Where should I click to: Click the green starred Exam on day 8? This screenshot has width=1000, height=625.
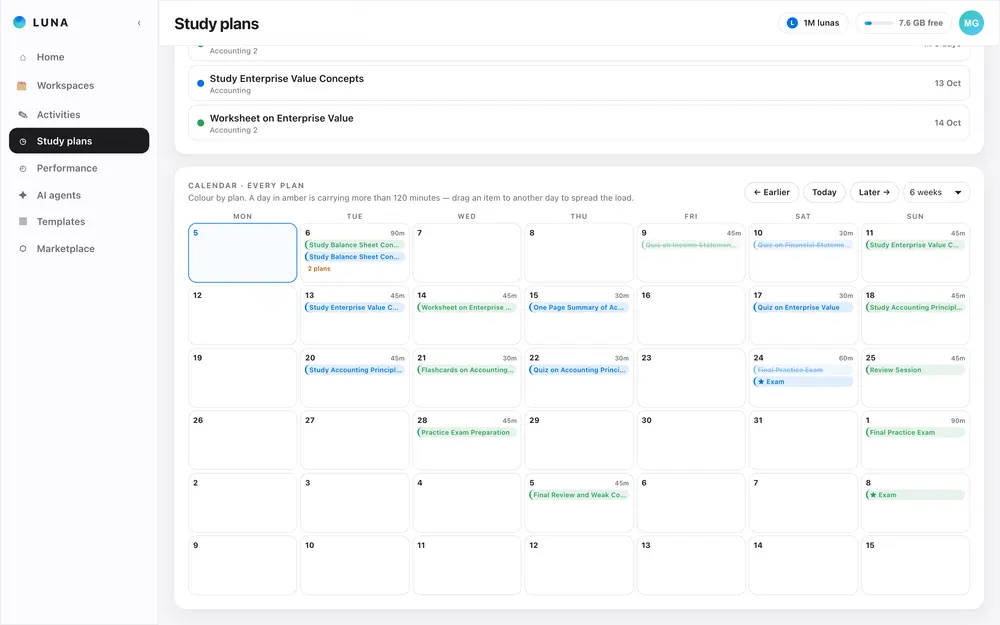[915, 495]
